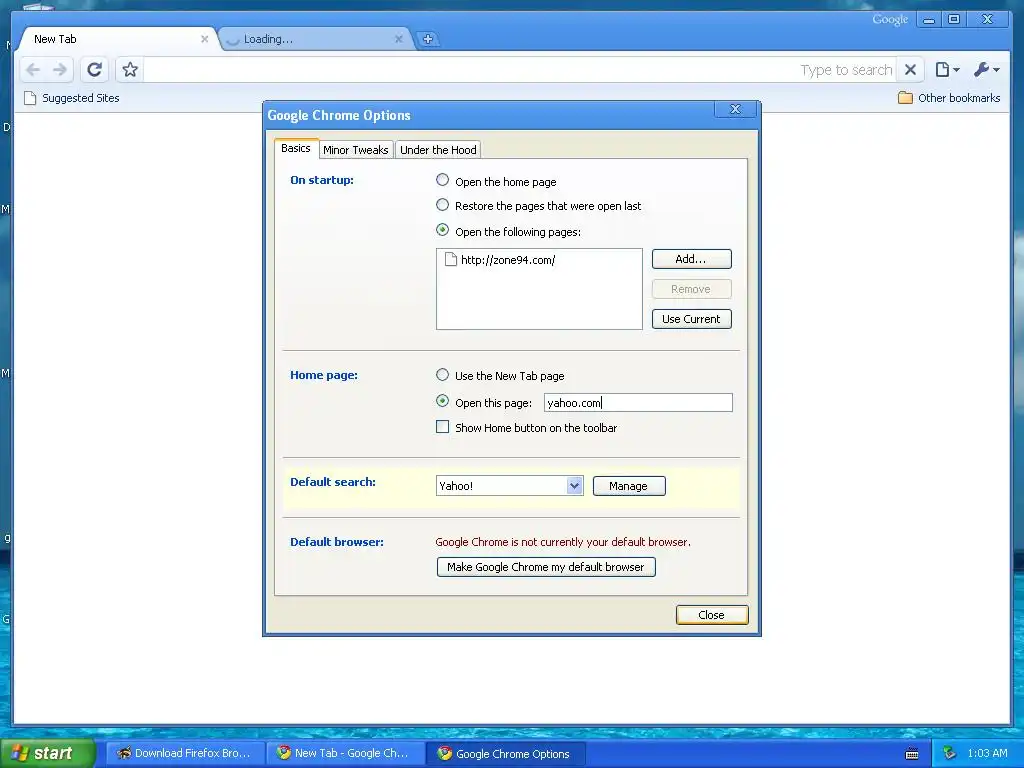The height and width of the screenshot is (768, 1024).
Task: Click the keyboard icon in system tray
Action: pos(912,754)
